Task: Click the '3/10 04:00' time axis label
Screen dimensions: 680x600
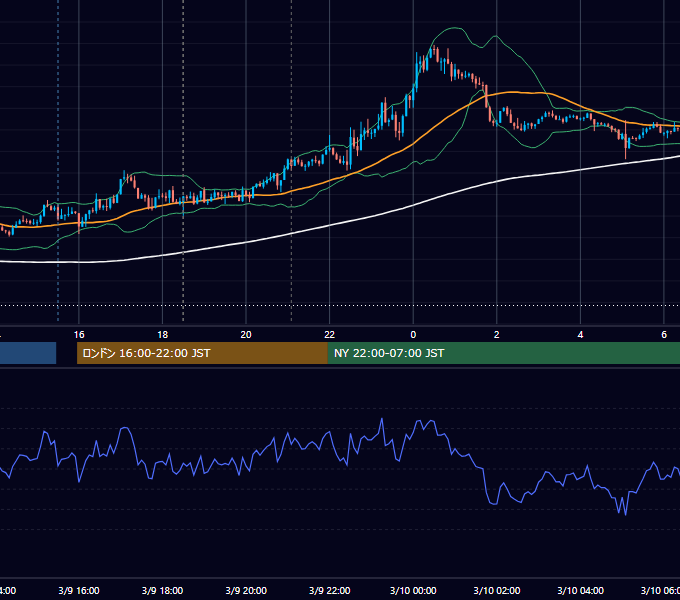Action: [580, 590]
